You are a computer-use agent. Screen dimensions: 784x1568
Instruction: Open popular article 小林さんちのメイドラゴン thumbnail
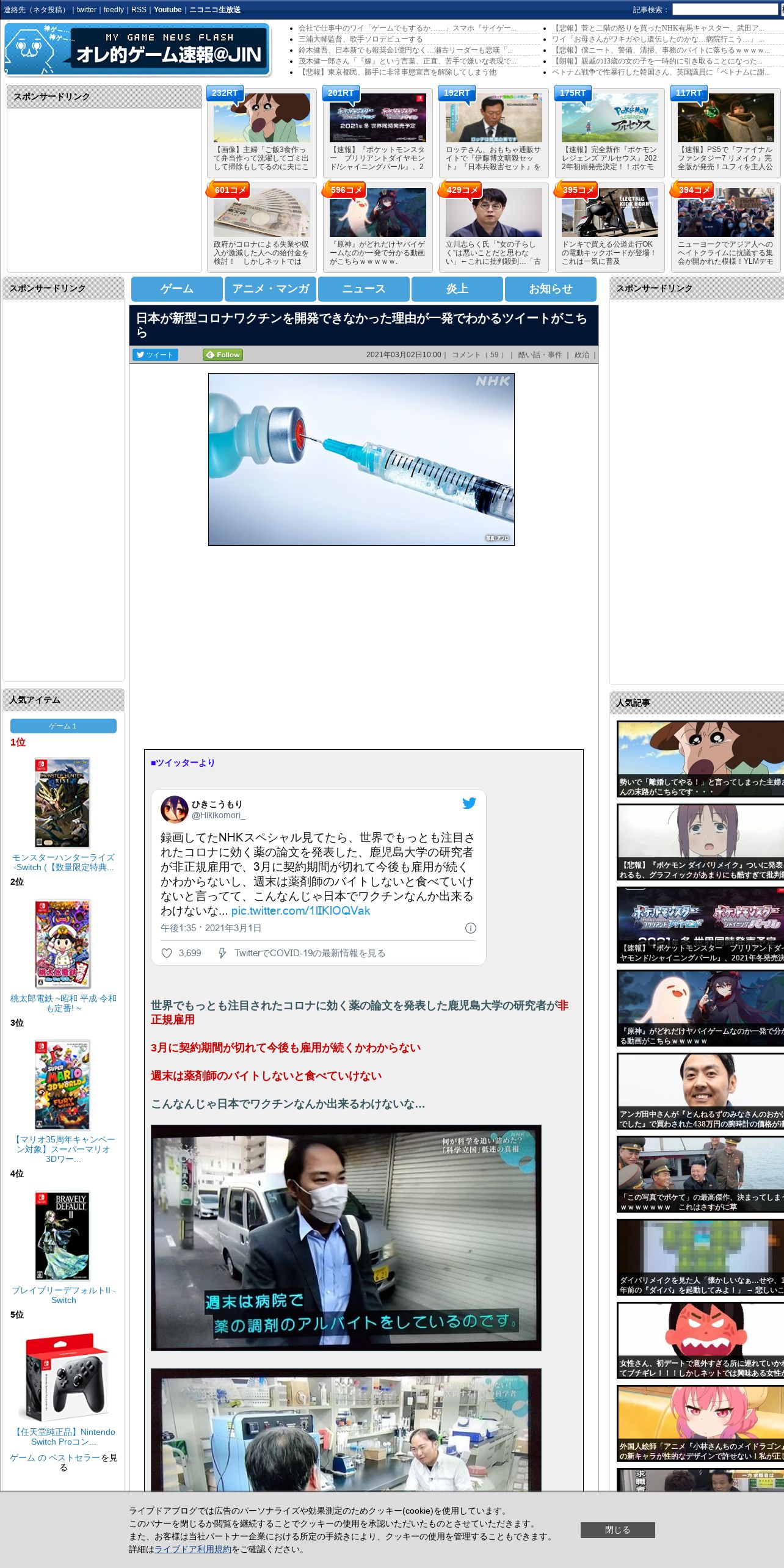click(700, 1423)
